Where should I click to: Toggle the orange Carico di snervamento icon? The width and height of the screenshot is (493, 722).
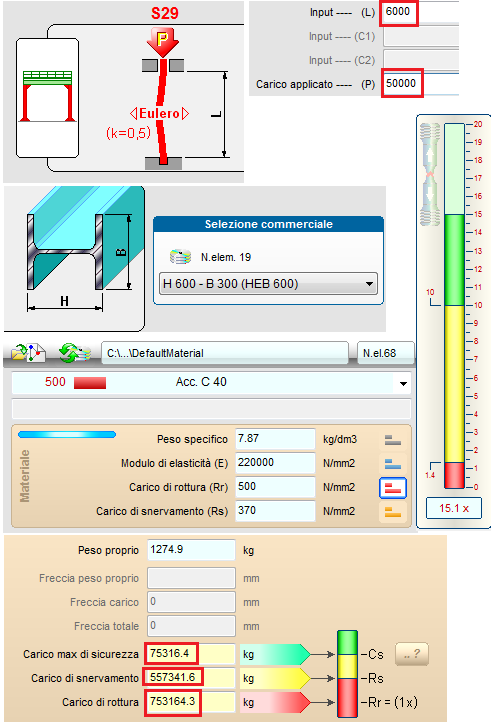point(393,512)
